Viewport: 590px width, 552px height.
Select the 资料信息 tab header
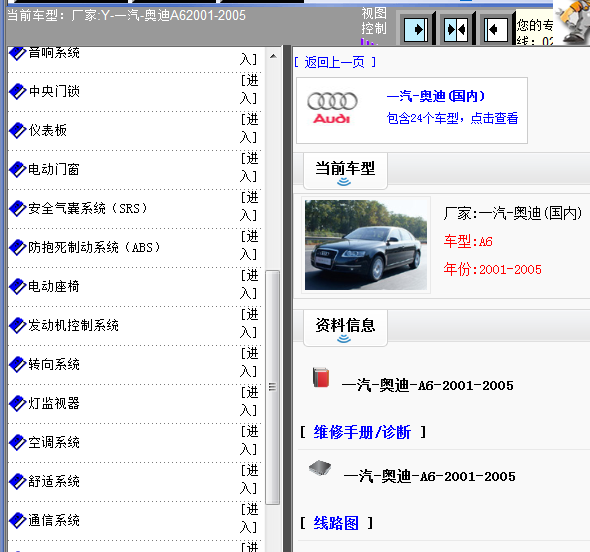point(345,328)
